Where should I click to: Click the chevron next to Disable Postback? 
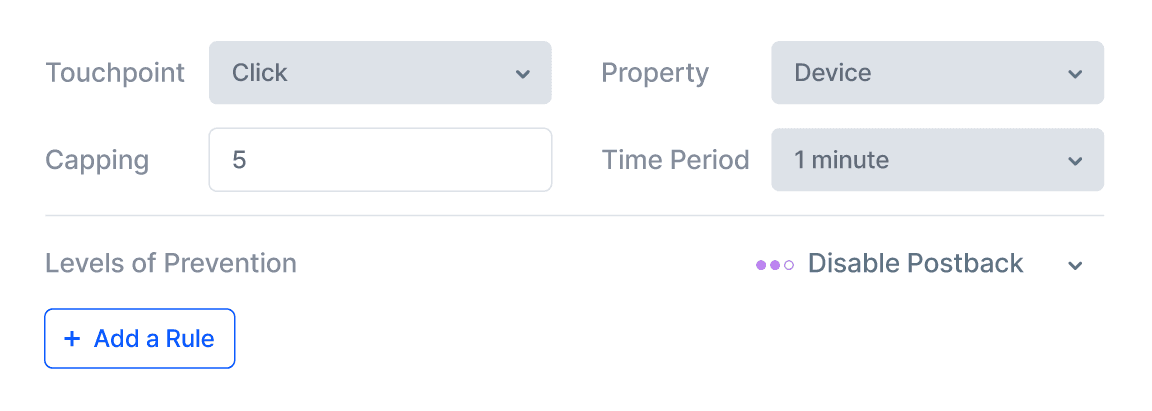point(1075,265)
